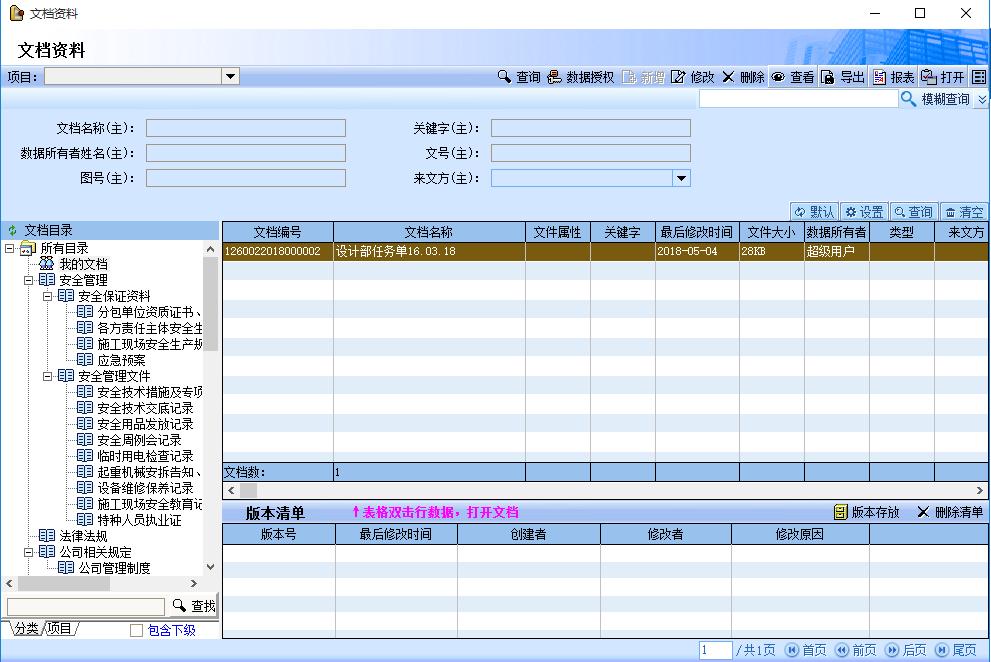Image resolution: width=991 pixels, height=662 pixels.
Task: Click the 清空 clear button
Action: click(x=963, y=212)
